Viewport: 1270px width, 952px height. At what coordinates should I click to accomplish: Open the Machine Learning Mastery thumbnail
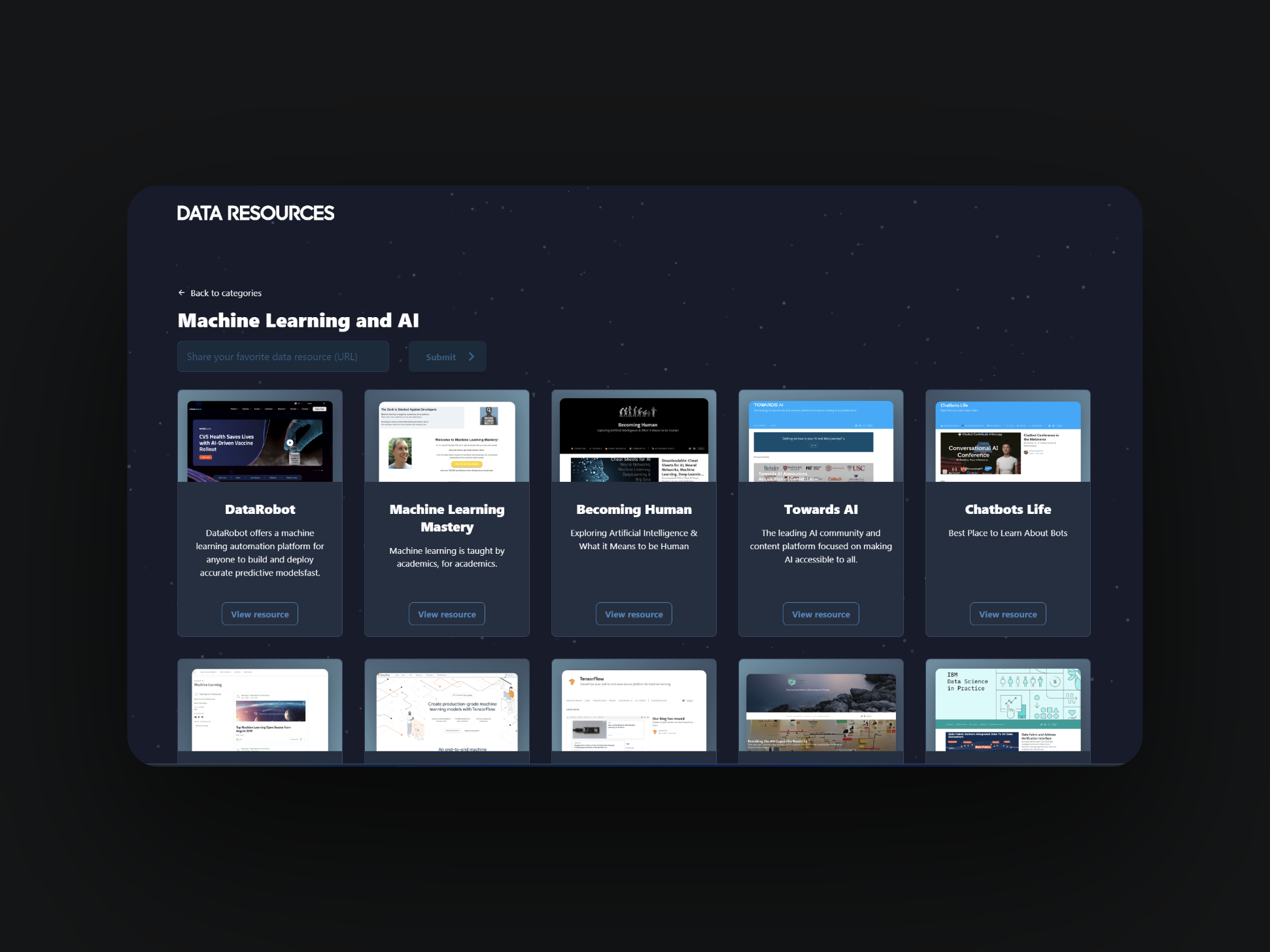447,441
